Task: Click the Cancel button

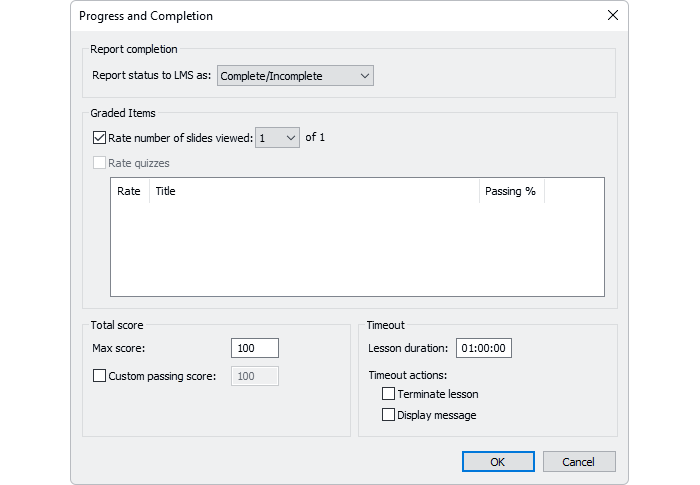Action: pyautogui.click(x=579, y=461)
